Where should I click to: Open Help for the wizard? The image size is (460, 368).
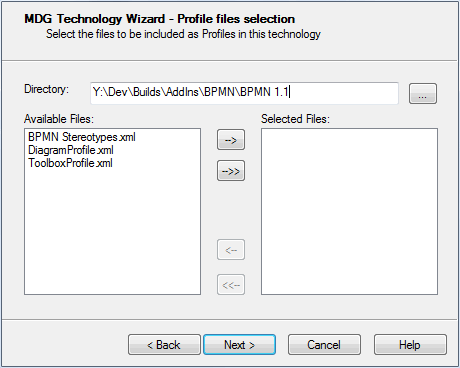click(x=410, y=345)
